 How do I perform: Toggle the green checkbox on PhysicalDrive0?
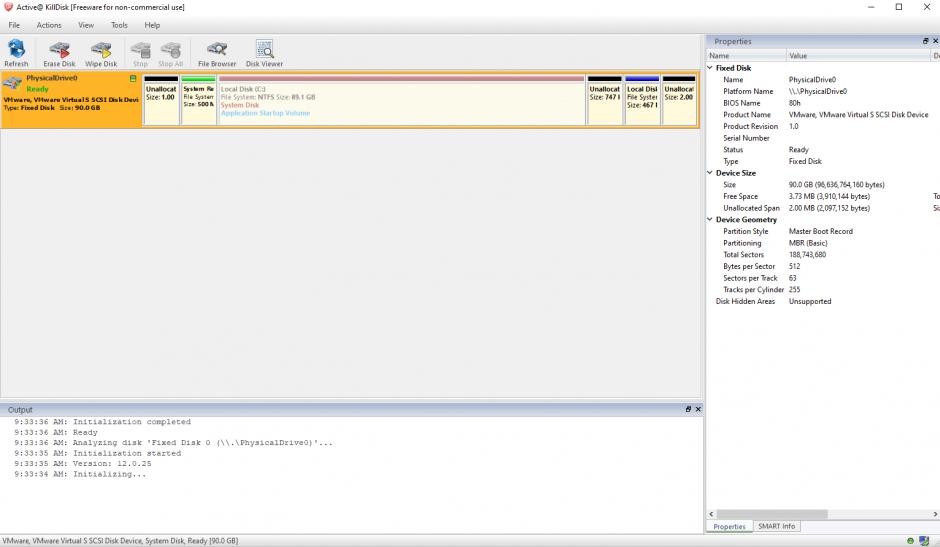click(134, 78)
